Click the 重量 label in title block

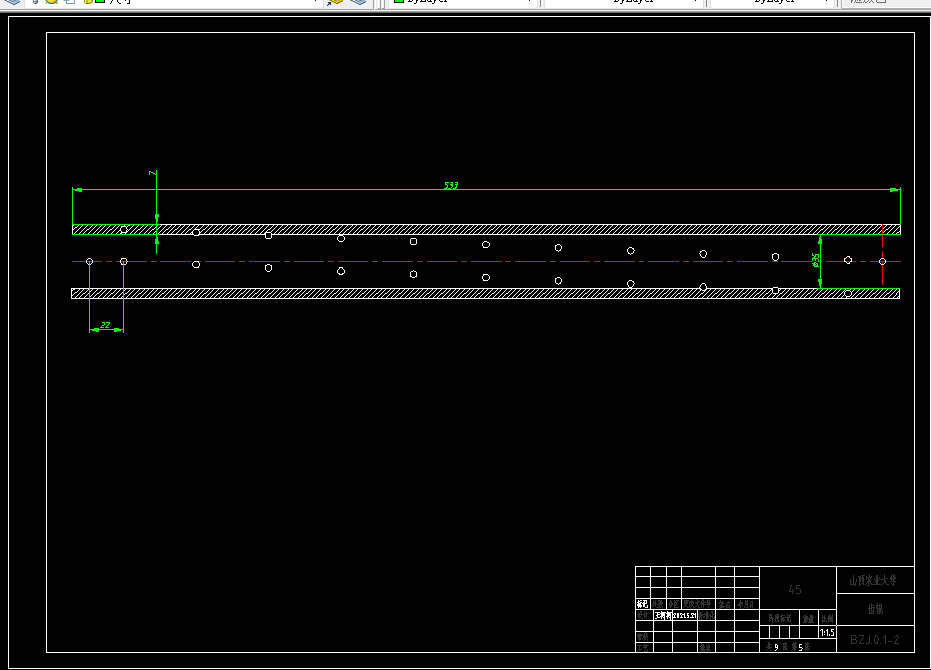tap(808, 618)
